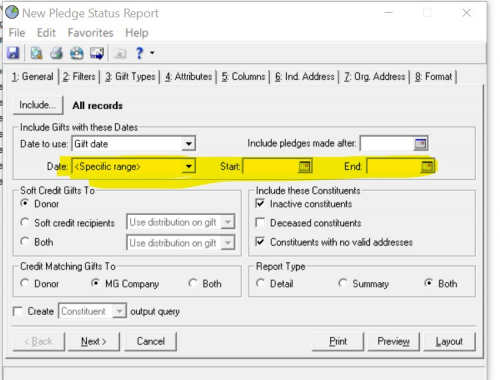The image size is (500, 380).
Task: Click the Start date input field
Action: [271, 166]
